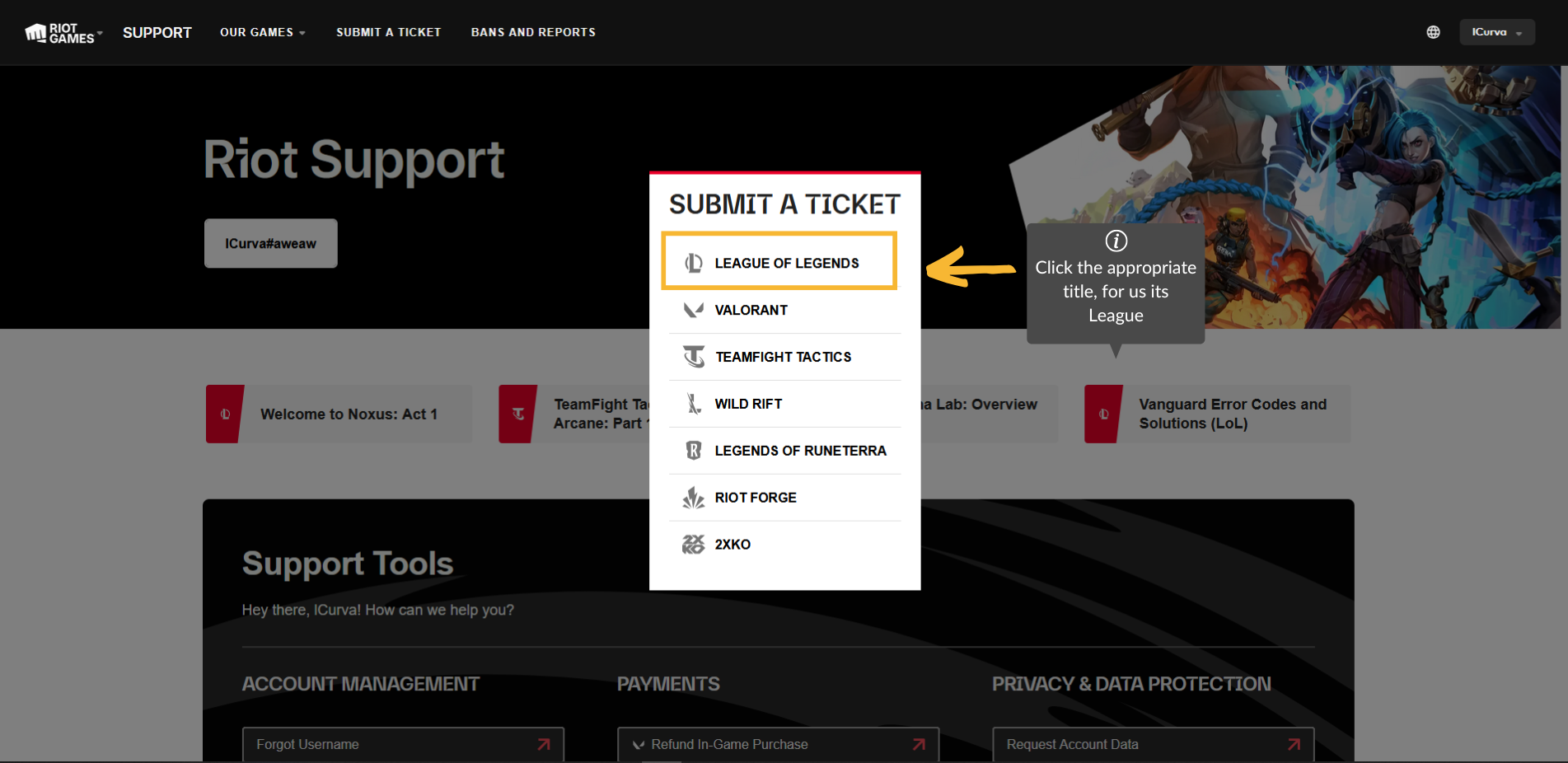
Task: Open Forgot Username tool
Action: (403, 744)
